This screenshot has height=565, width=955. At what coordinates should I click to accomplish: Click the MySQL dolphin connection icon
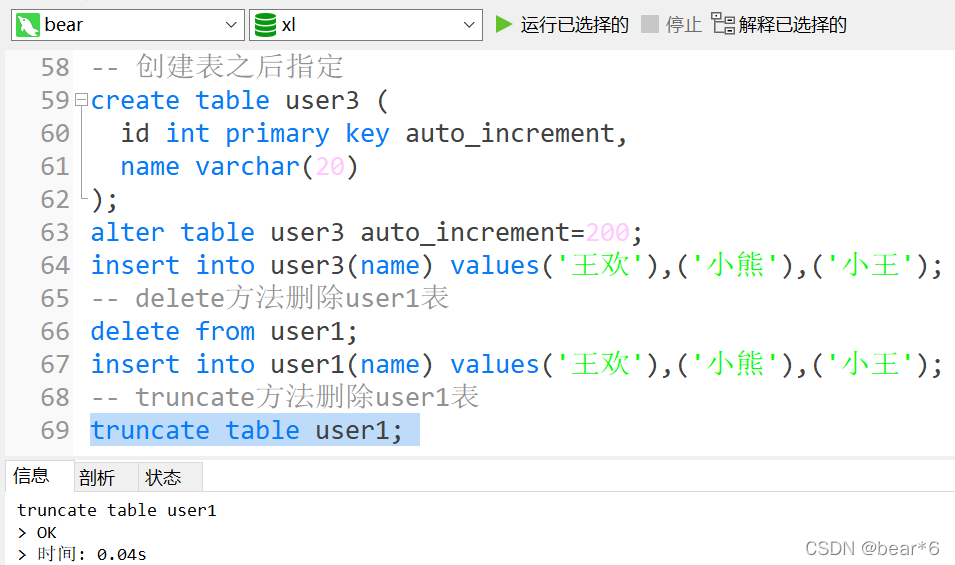point(27,25)
